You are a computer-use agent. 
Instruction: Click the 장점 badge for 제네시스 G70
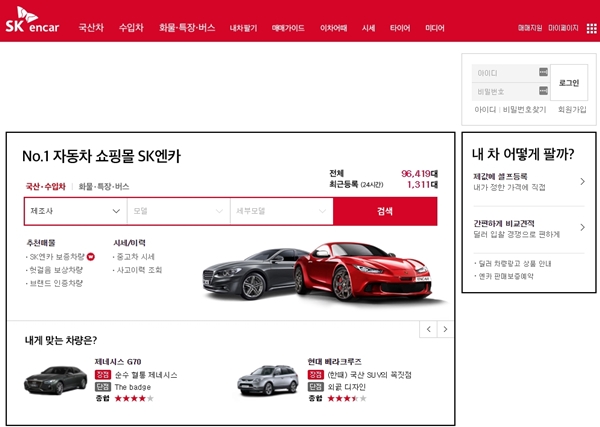[x=103, y=375]
